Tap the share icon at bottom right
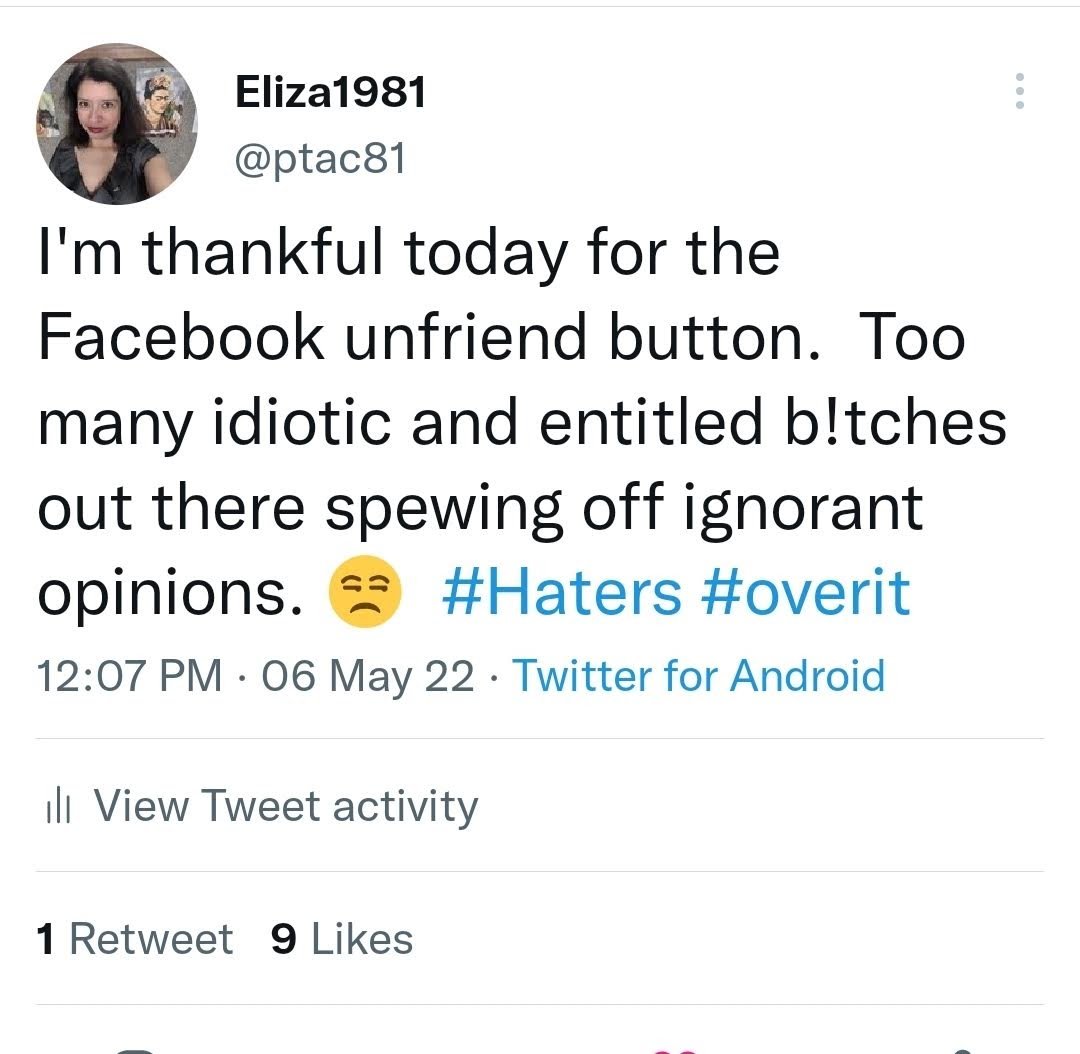 (960, 1050)
